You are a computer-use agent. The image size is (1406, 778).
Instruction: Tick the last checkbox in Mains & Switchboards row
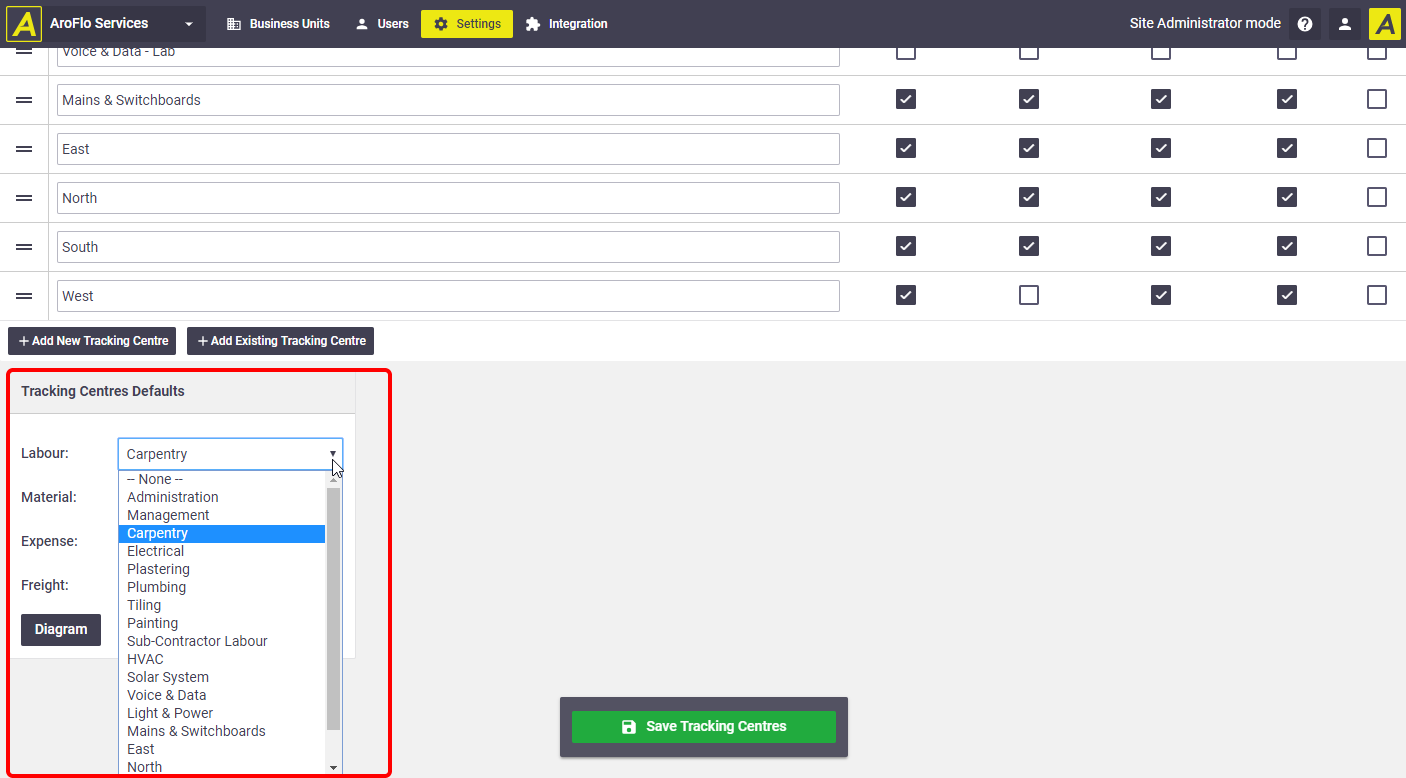click(1377, 99)
